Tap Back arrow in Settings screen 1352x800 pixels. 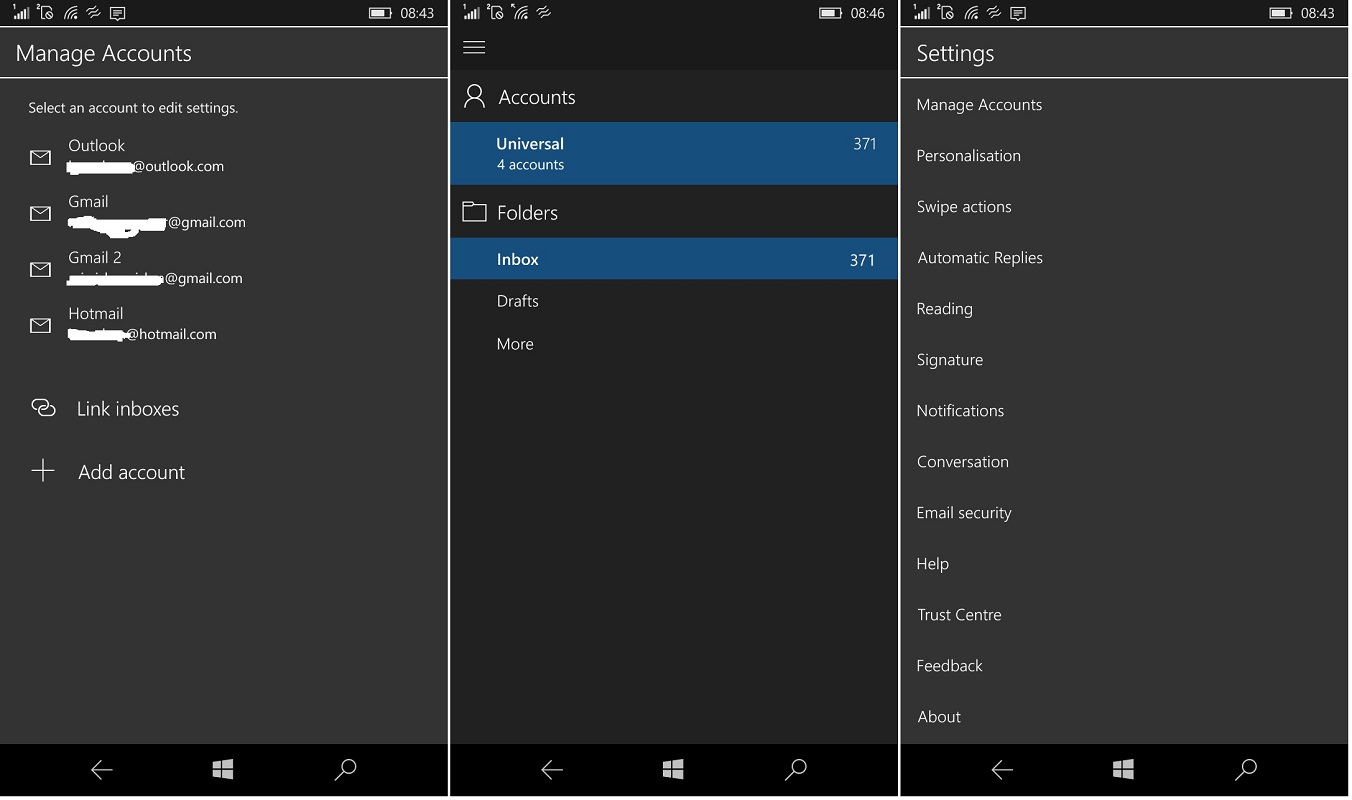1002,769
